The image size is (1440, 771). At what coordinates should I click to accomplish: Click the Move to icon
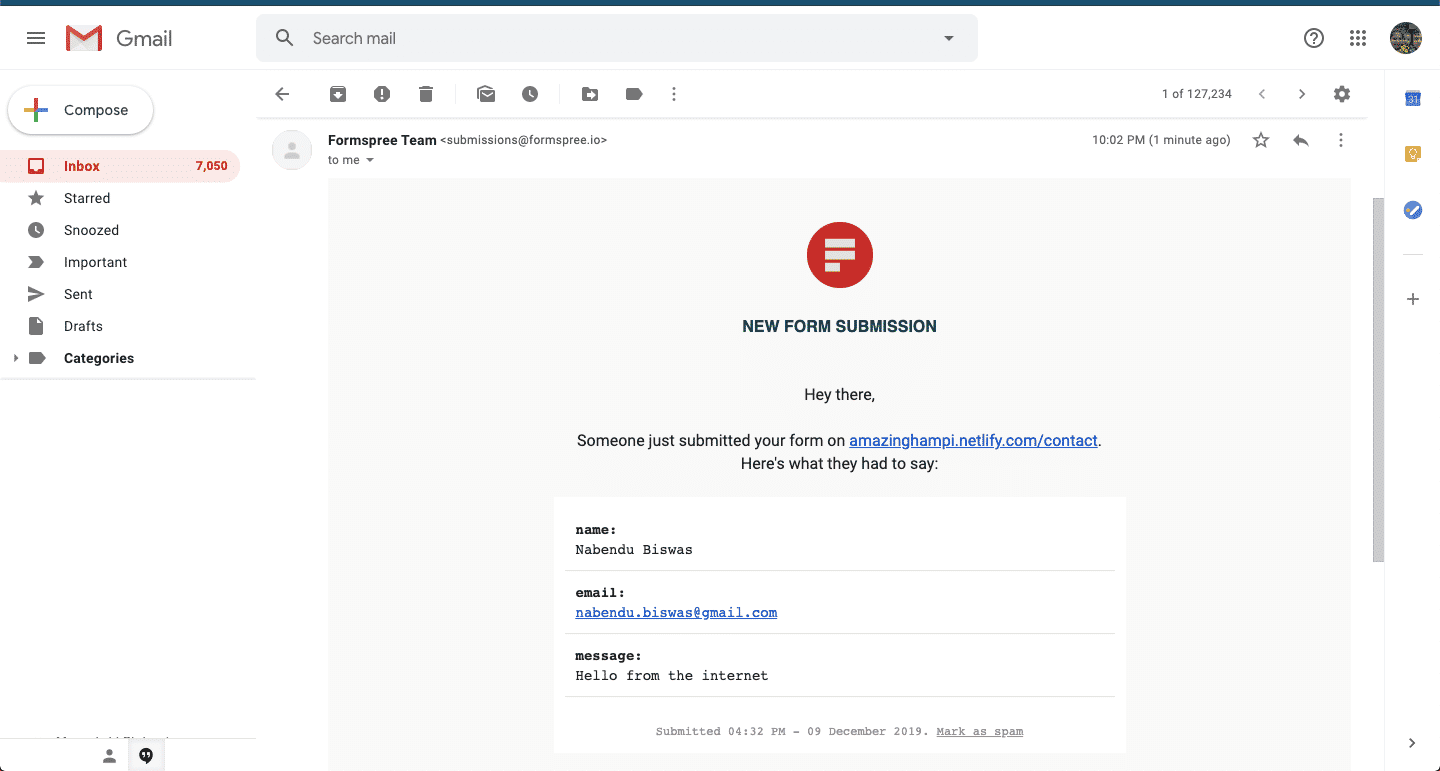click(590, 94)
